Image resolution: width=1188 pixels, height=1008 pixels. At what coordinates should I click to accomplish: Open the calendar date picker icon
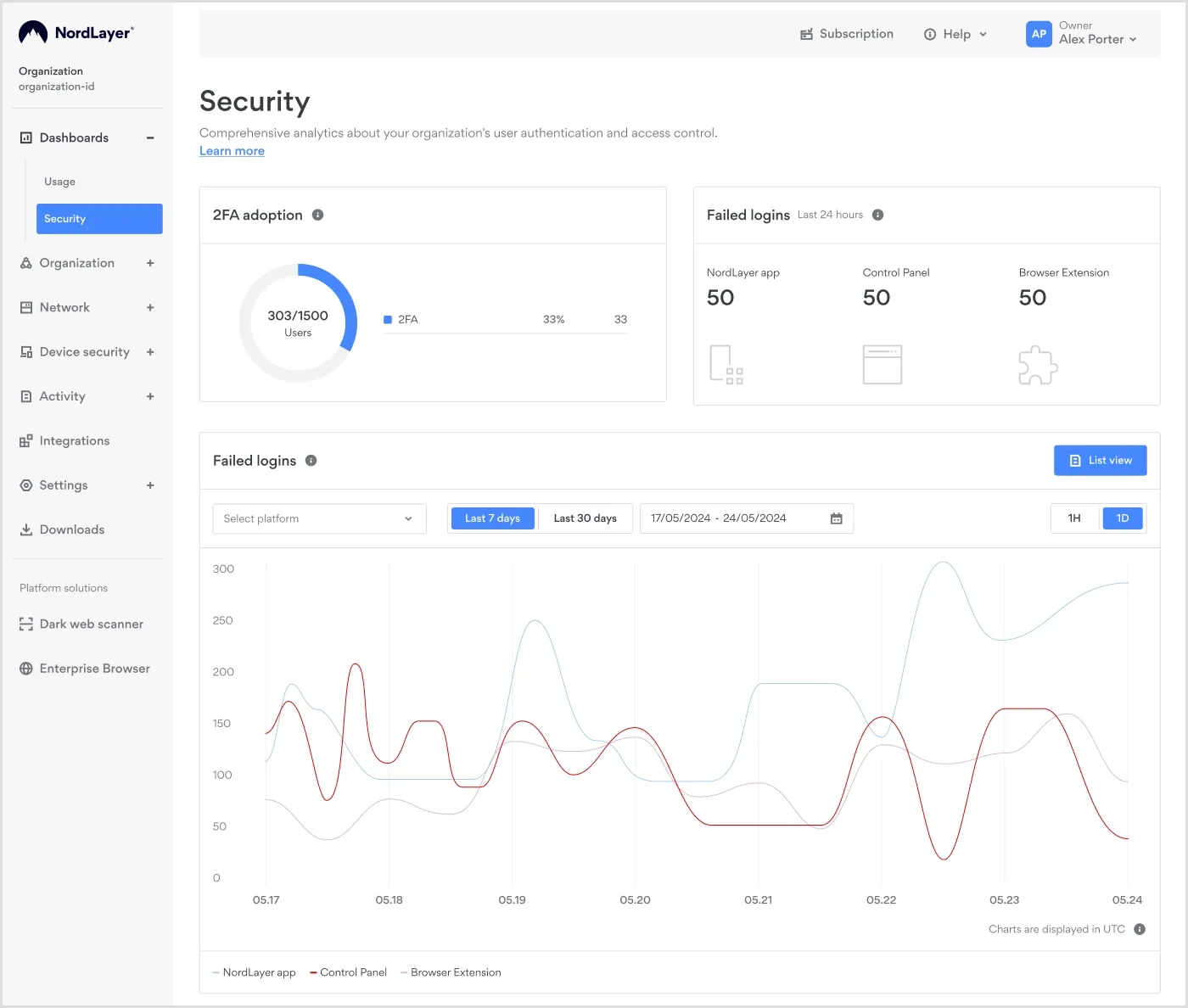coord(837,518)
